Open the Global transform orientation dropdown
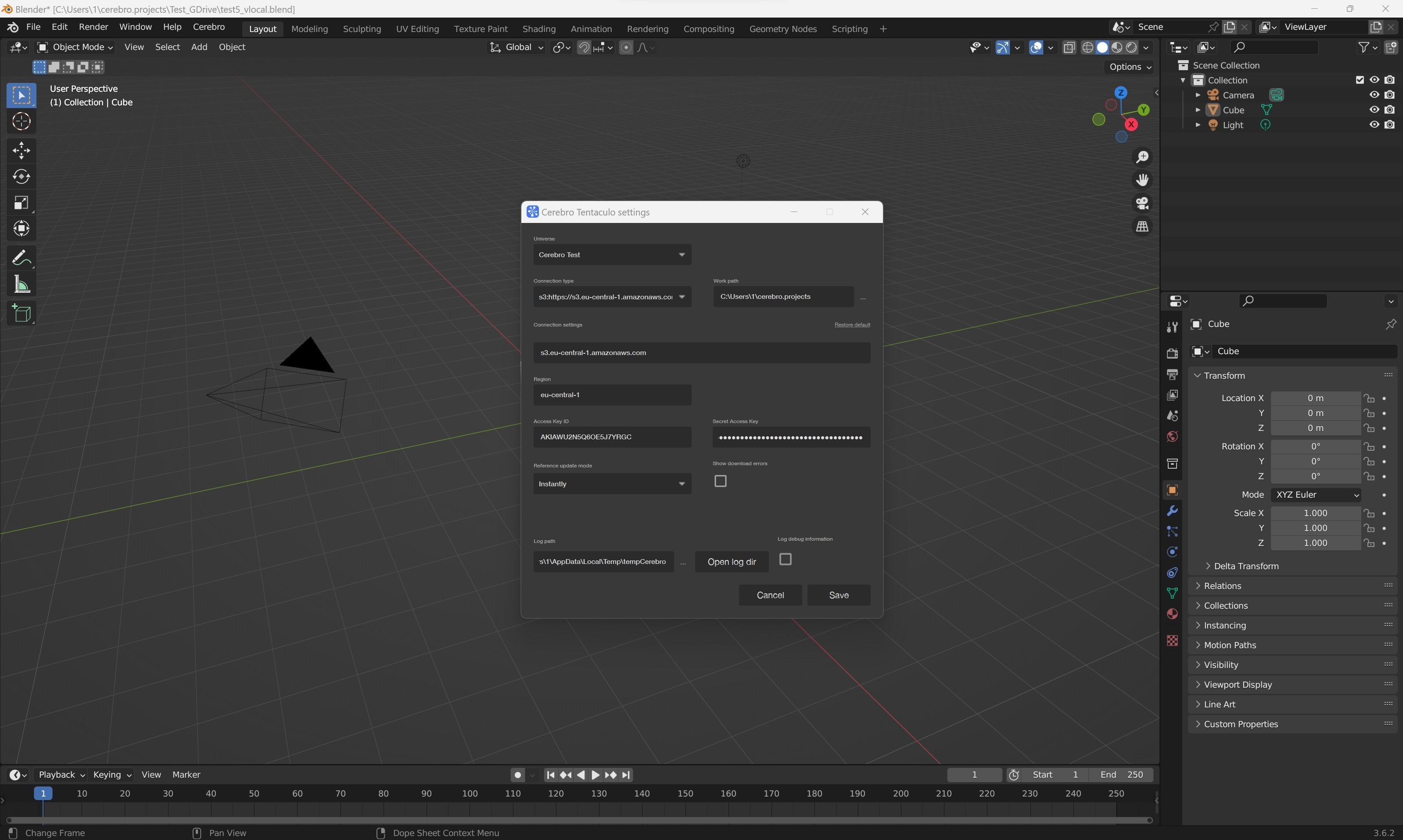Screen dimensions: 1403x840 [516, 47]
